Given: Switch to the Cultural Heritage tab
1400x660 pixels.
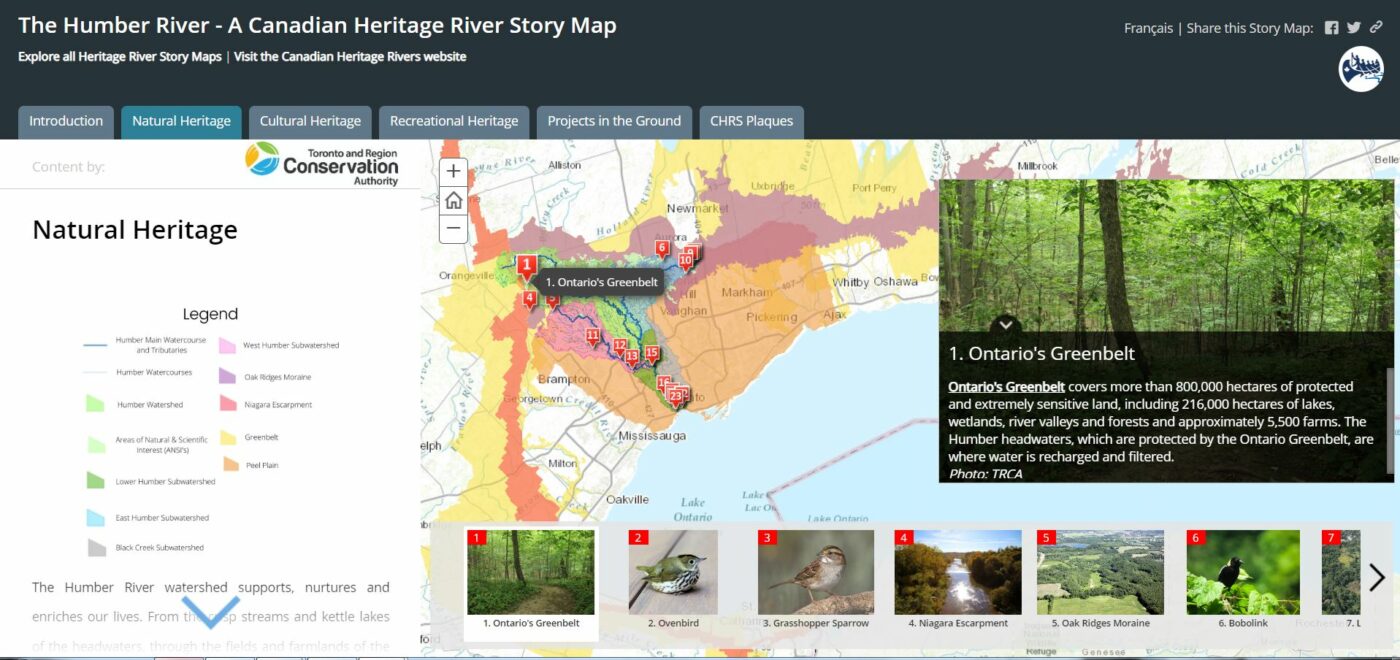Looking at the screenshot, I should (x=310, y=121).
